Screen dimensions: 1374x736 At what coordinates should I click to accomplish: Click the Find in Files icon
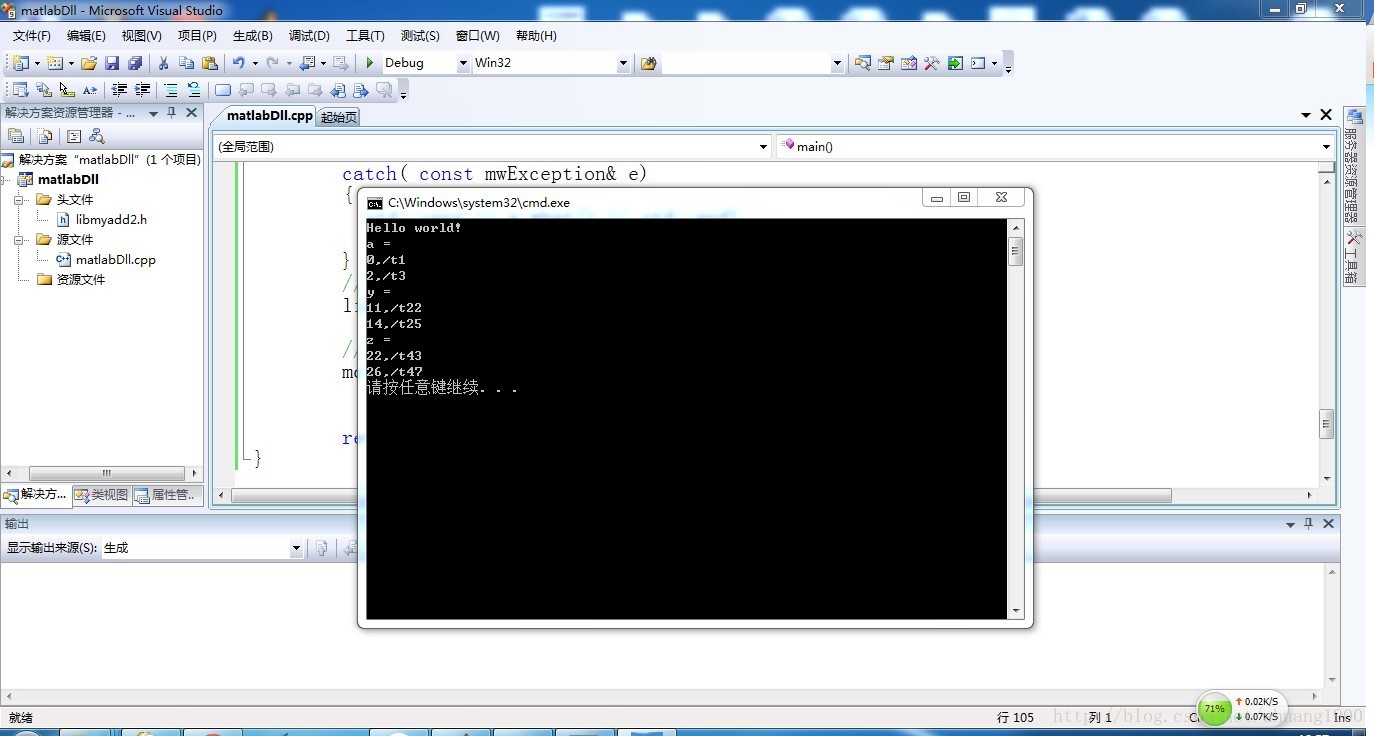pos(649,63)
